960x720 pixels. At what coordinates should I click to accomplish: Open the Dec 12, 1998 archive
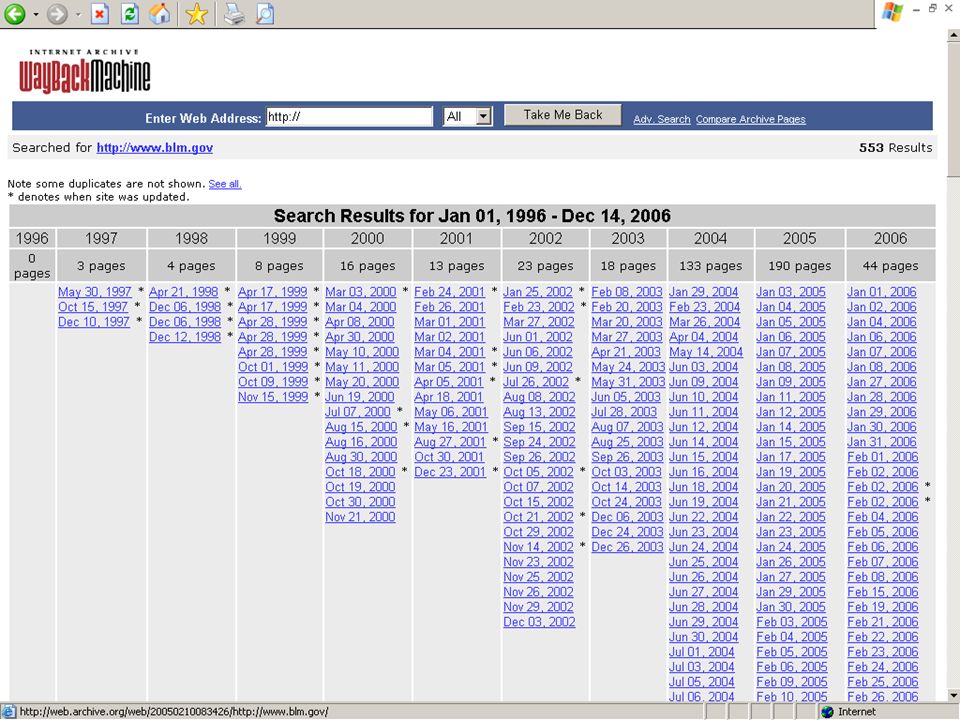(x=185, y=337)
